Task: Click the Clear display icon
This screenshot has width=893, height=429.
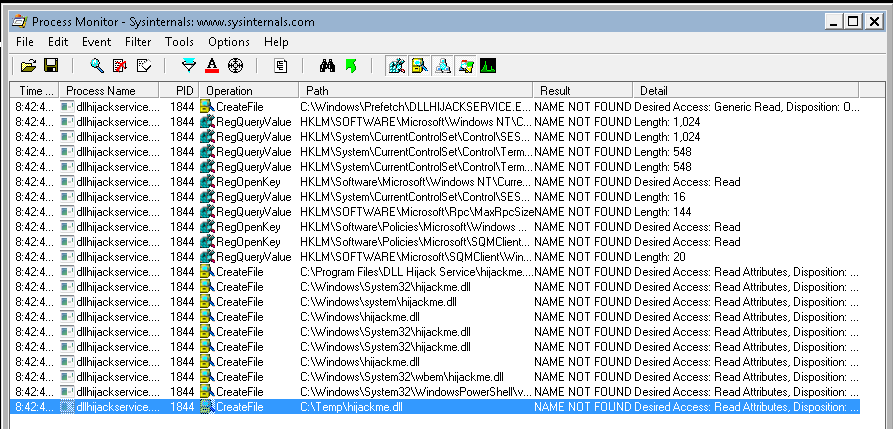Action: tap(143, 66)
